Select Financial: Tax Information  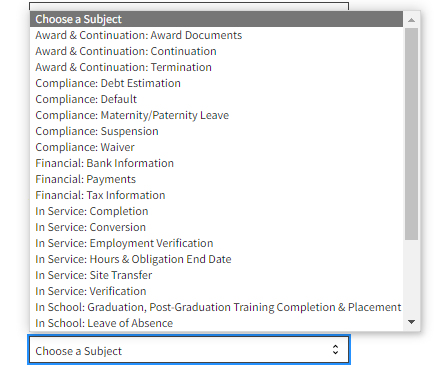click(x=216, y=195)
